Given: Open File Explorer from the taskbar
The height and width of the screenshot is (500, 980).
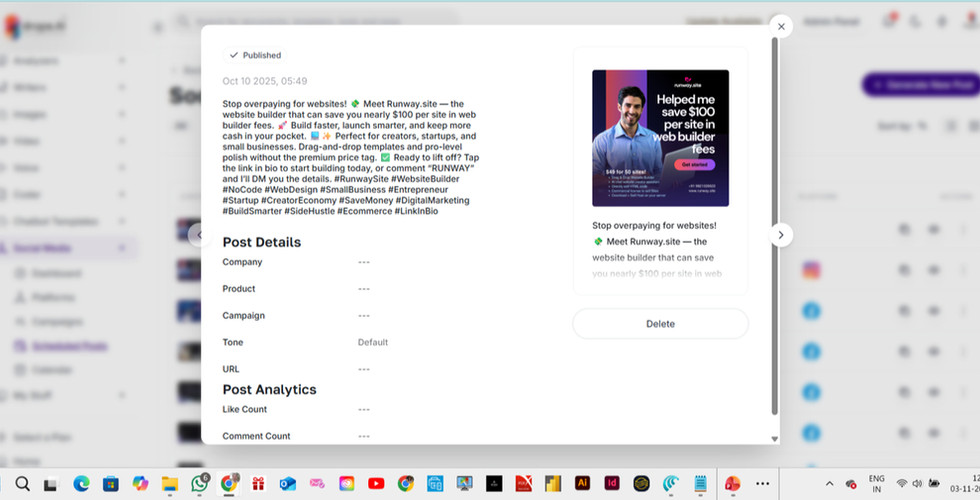Looking at the screenshot, I should 170,484.
